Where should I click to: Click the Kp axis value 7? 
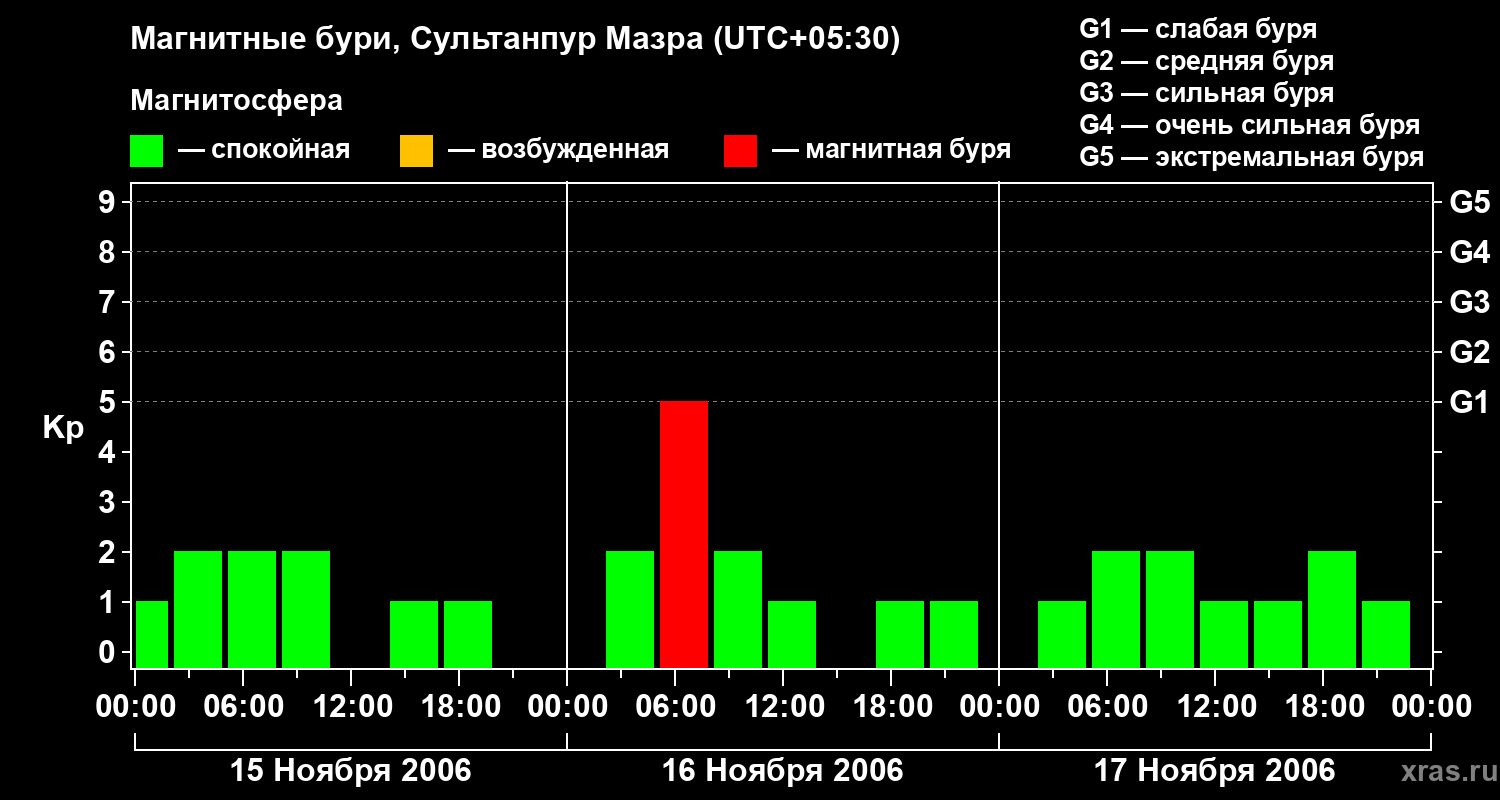click(109, 302)
